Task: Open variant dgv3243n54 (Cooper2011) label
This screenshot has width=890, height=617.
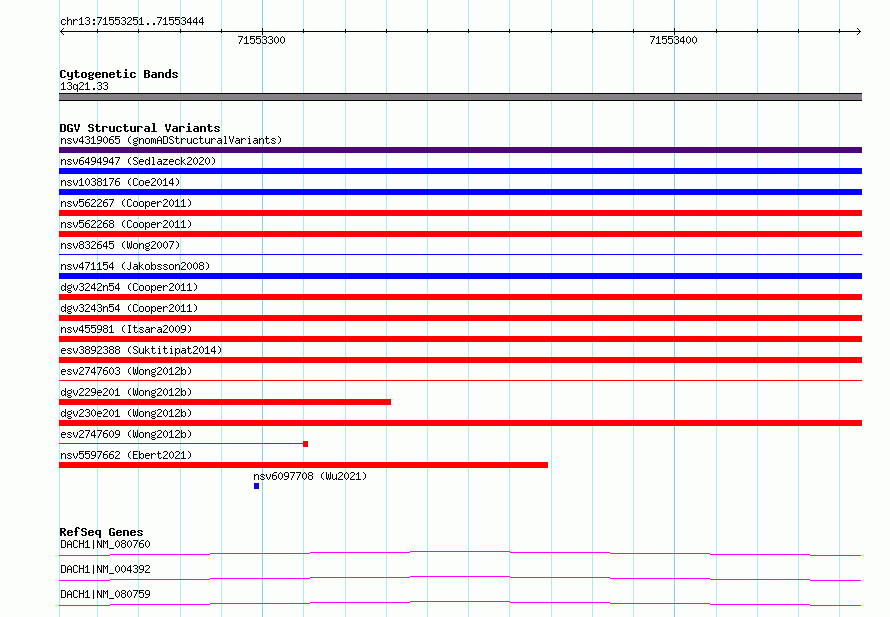Action: (x=129, y=308)
